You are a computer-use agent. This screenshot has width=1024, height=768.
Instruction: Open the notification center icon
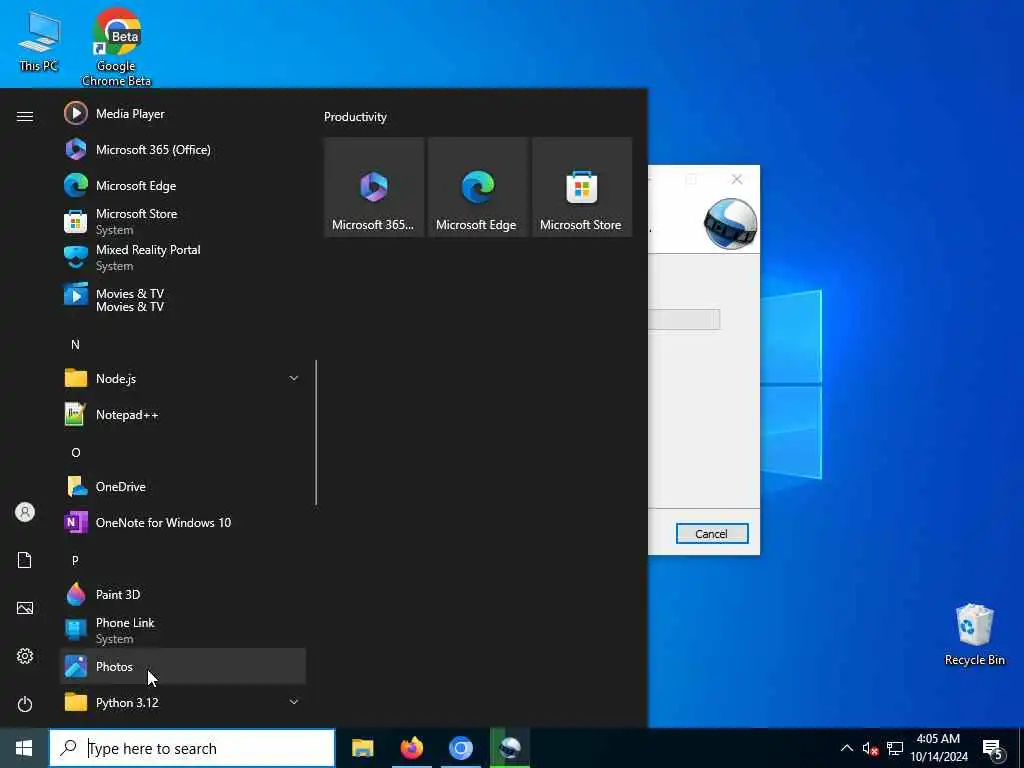tap(993, 748)
